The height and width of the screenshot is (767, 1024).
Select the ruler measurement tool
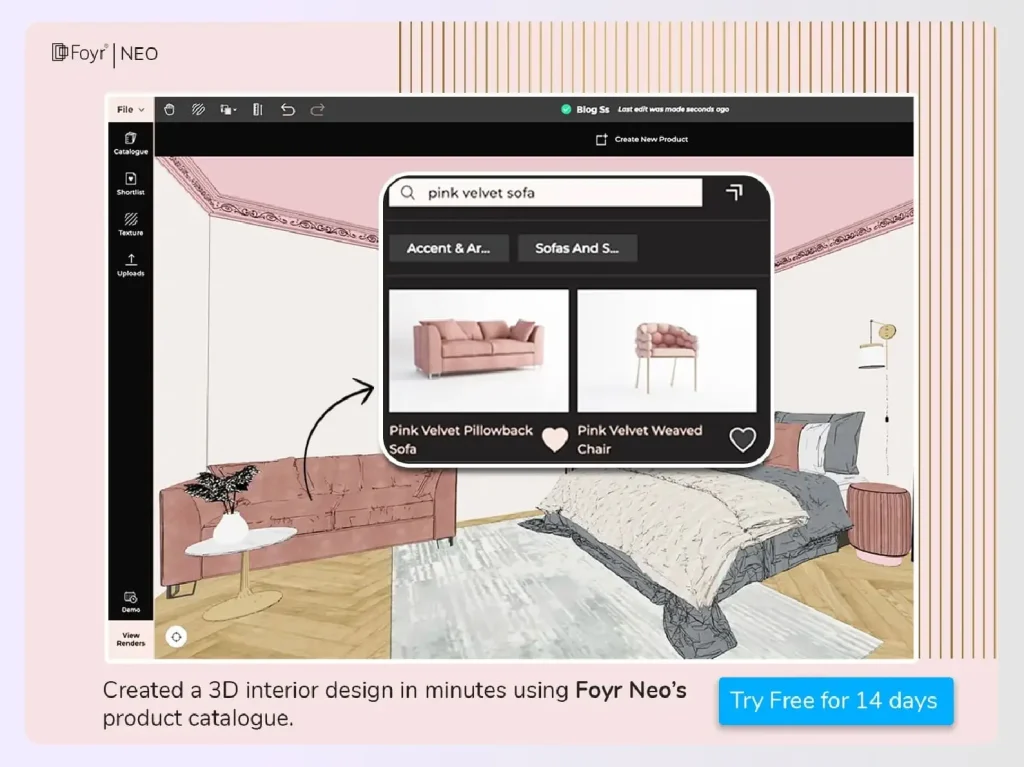coord(257,109)
